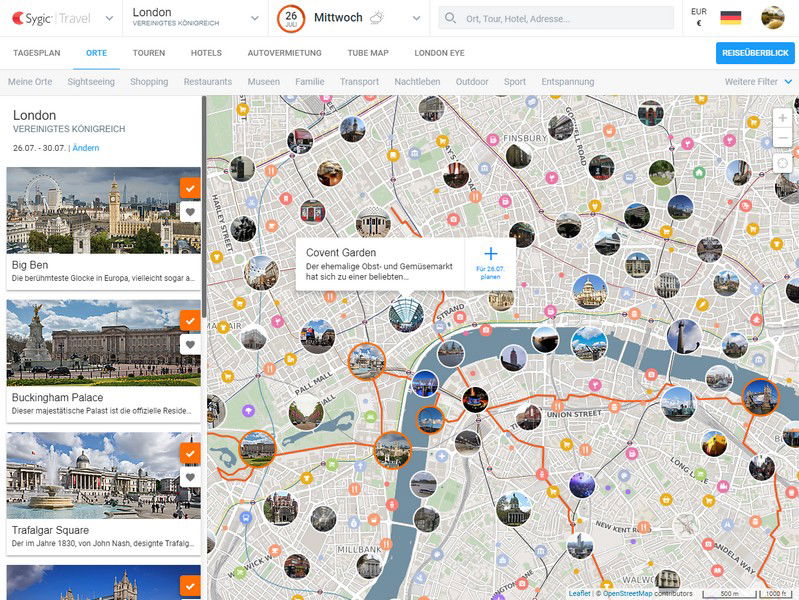The height and width of the screenshot is (600, 799).
Task: Toggle the Museen filter
Action: pos(263,82)
